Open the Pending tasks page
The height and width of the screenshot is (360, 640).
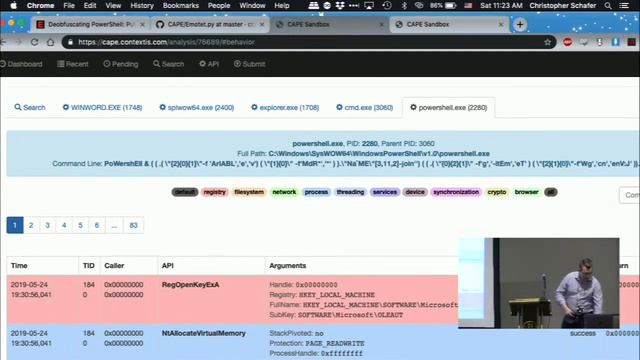[121, 64]
